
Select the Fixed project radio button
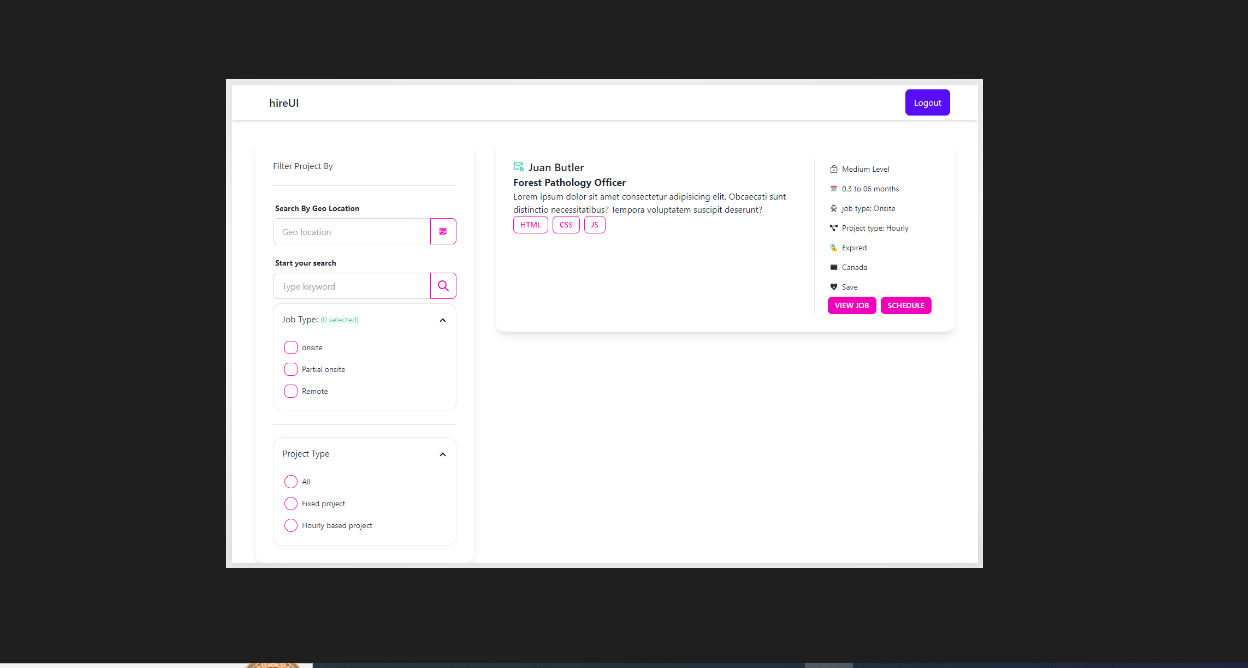(291, 503)
